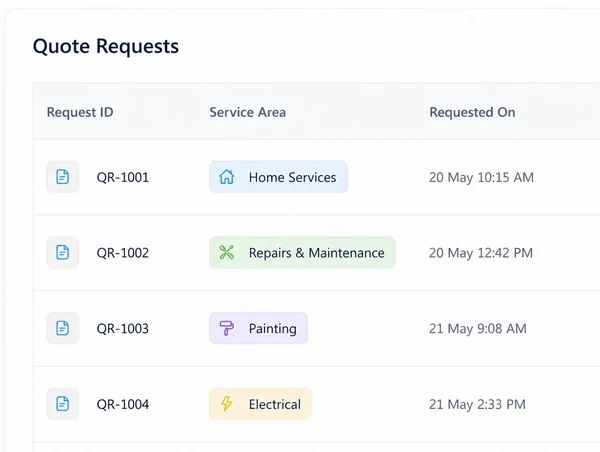Sort by the Requested On column header

[472, 112]
